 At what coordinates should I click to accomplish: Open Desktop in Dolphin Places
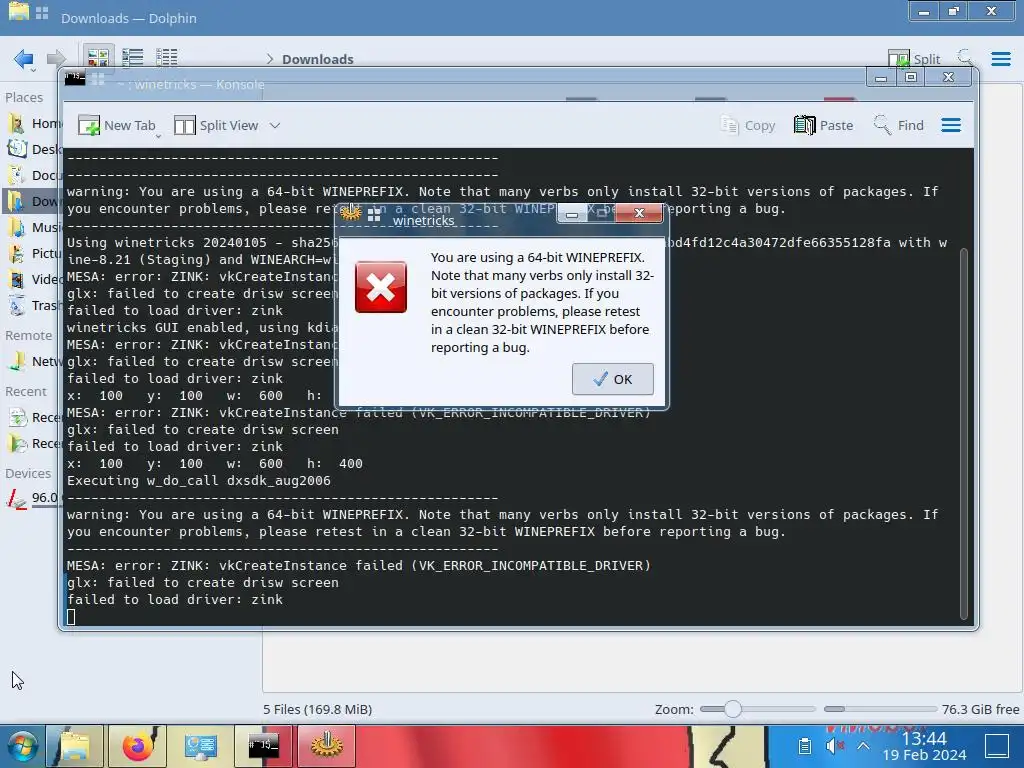coord(33,150)
